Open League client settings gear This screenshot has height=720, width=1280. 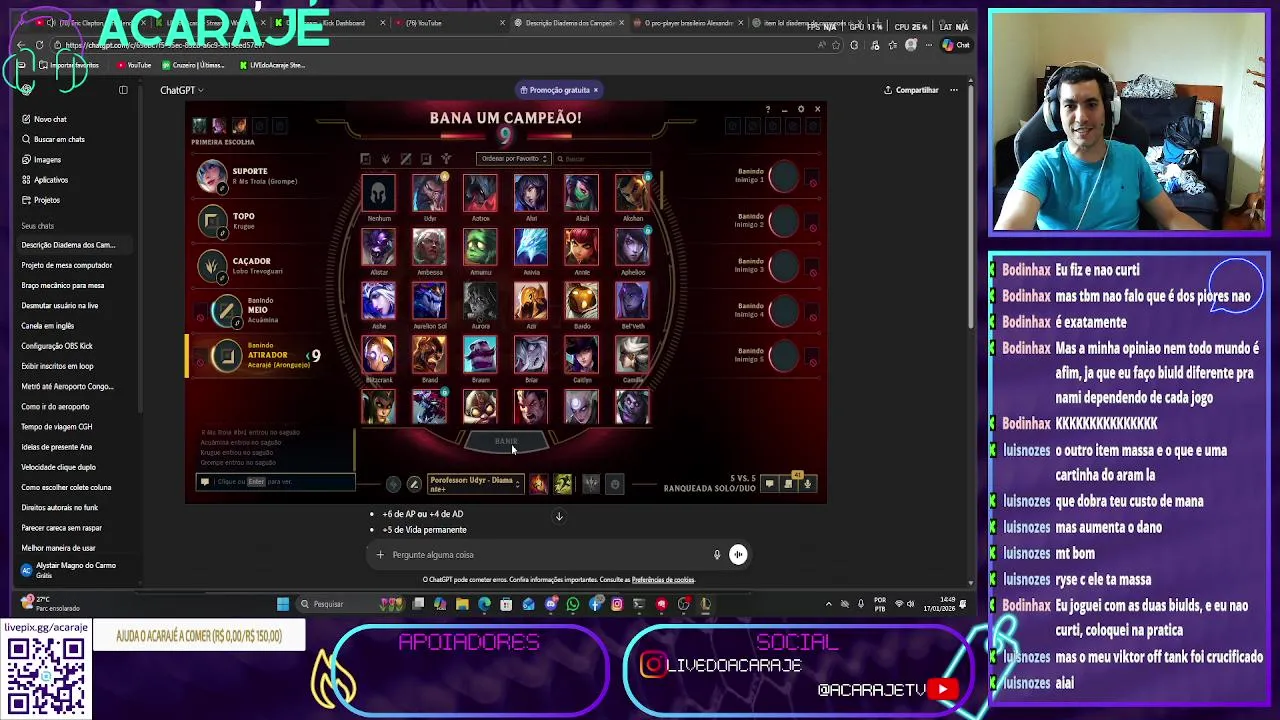[801, 109]
